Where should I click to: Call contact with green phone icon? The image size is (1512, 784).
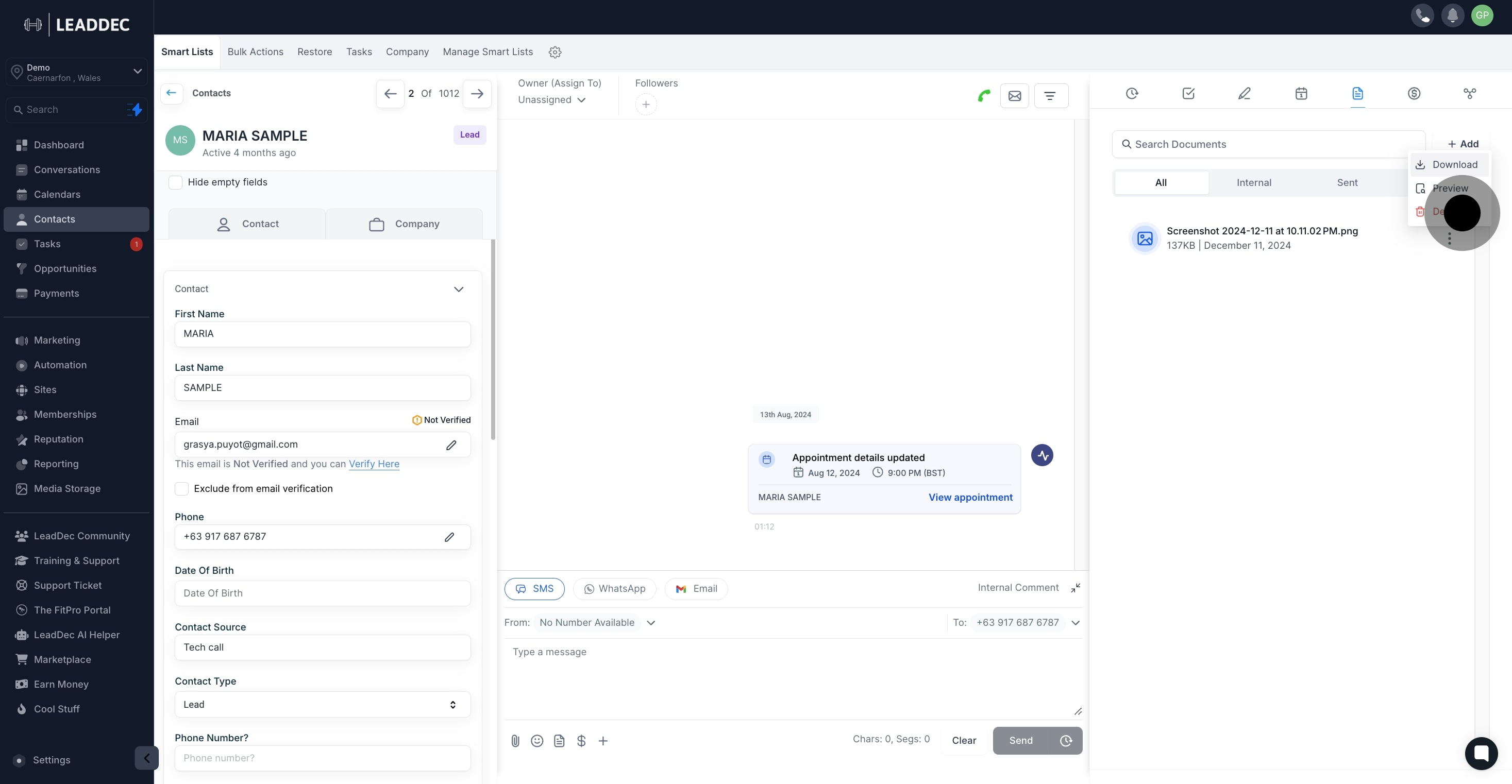[x=984, y=95]
